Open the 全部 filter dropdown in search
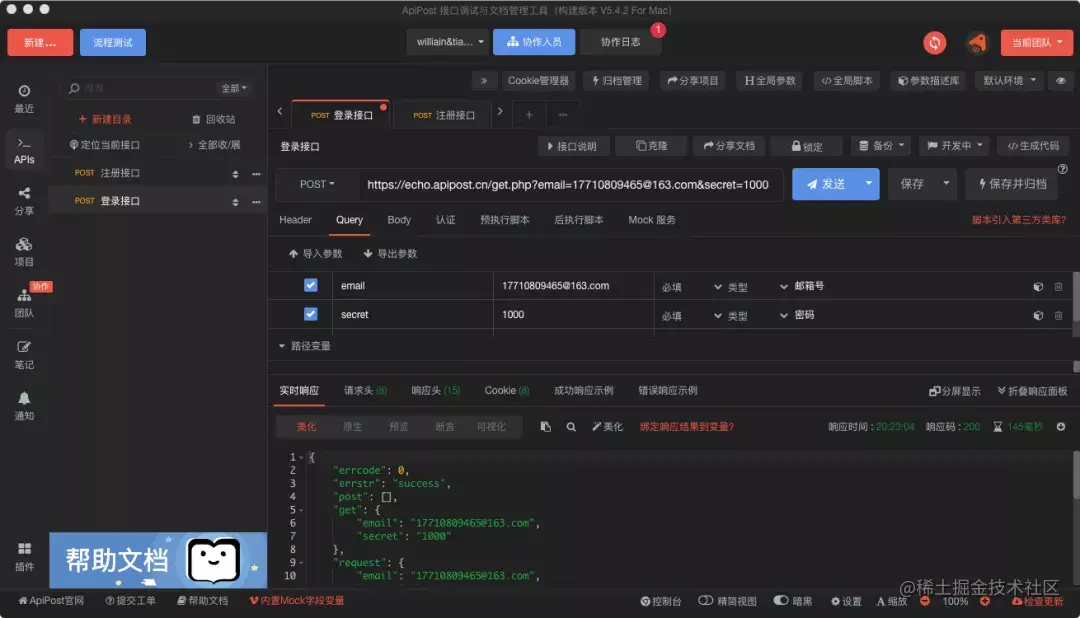This screenshot has width=1080, height=618. (x=233, y=88)
